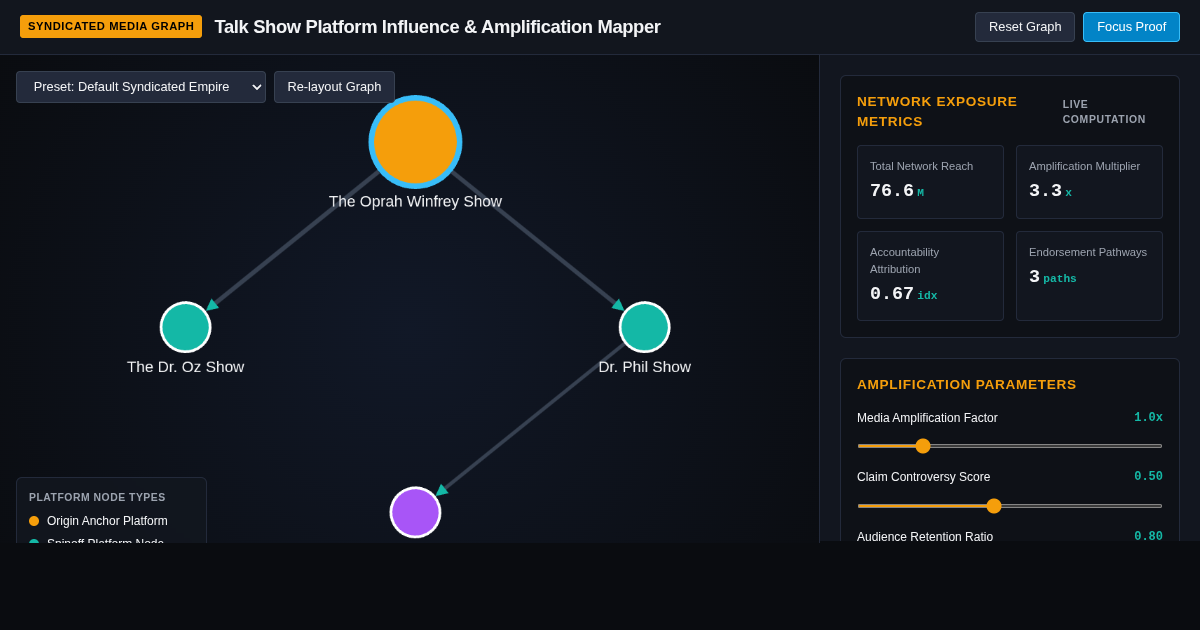
Task: Click the Re-layout Graph button
Action: 334,87
